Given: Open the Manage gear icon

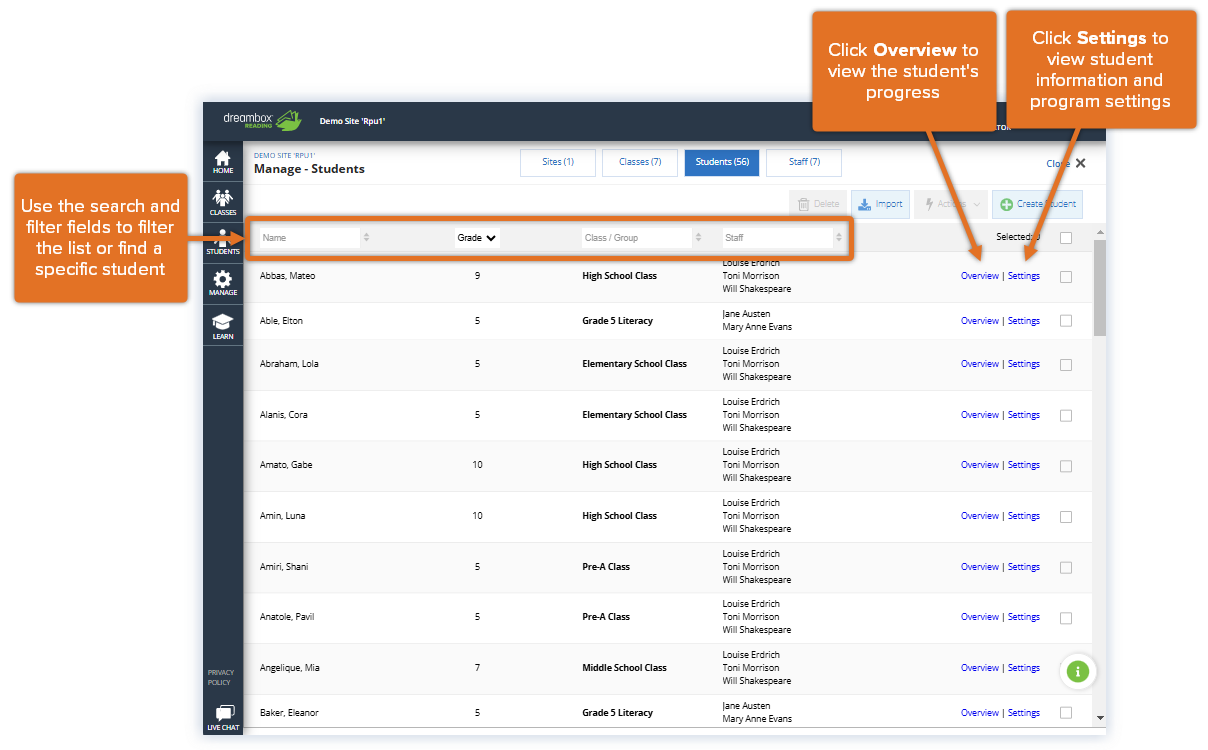Looking at the screenshot, I should [222, 281].
